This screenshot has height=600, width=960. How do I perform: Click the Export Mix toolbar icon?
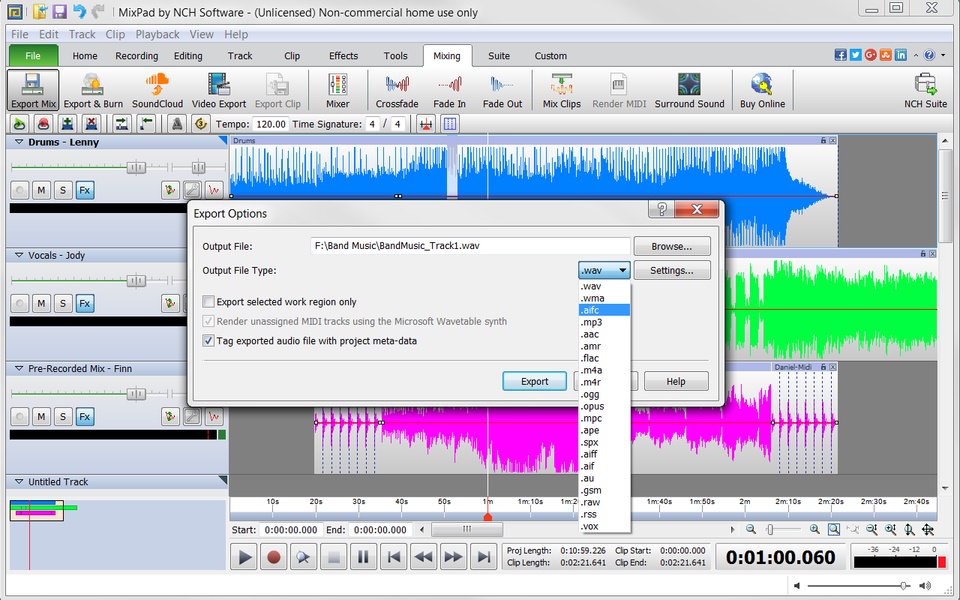pos(33,89)
